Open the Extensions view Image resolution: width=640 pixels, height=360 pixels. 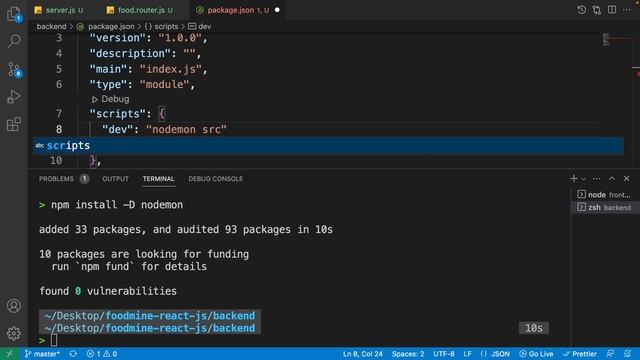14,124
